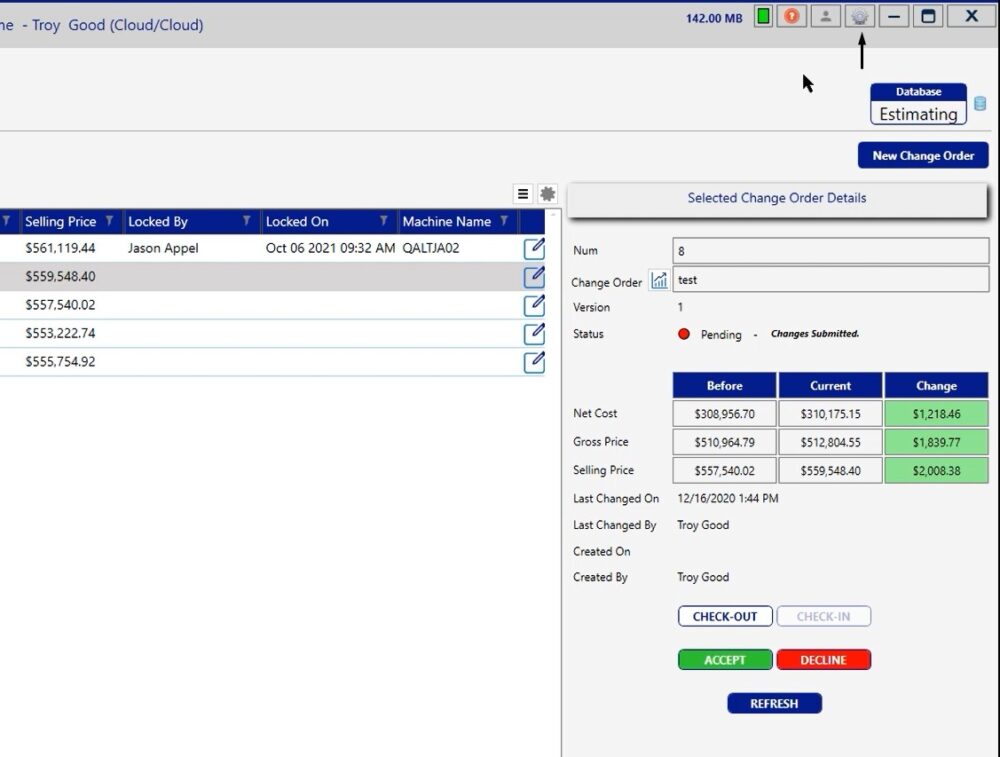Click the New Change Order button
This screenshot has height=757, width=1000.
[x=923, y=155]
